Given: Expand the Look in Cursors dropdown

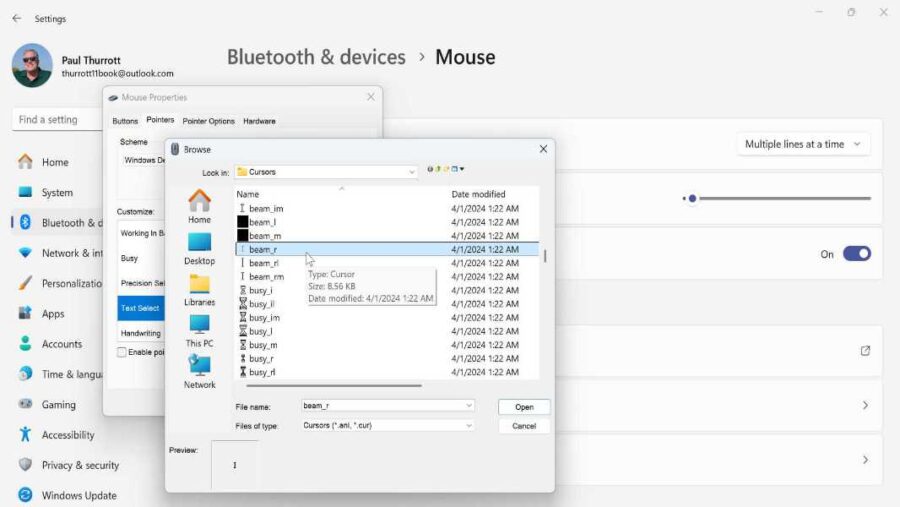Looking at the screenshot, I should (x=411, y=172).
